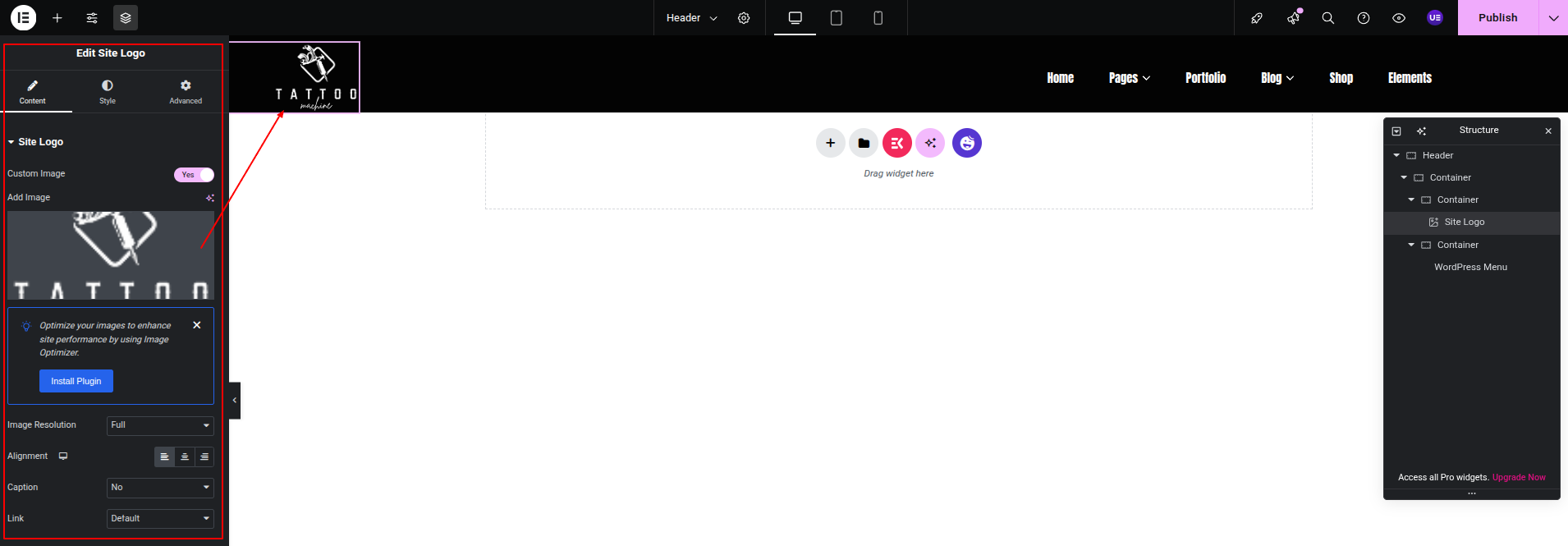The height and width of the screenshot is (546, 1568).
Task: Click the Upgrade Now link
Action: [1518, 477]
